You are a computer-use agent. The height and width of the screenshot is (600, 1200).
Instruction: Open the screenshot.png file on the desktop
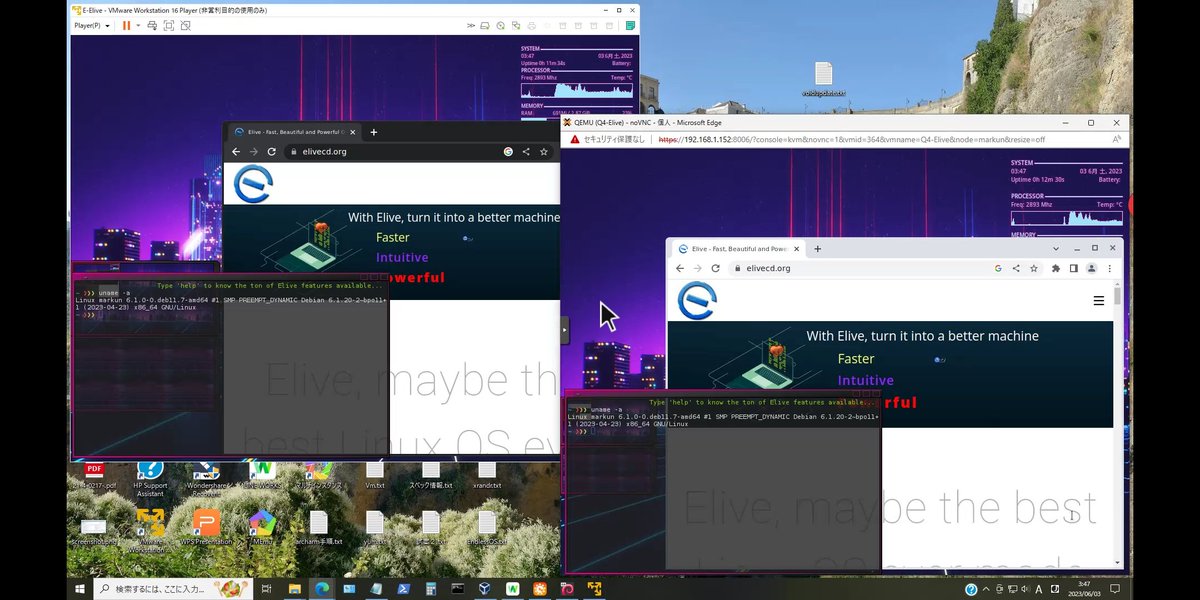pyautogui.click(x=93, y=530)
